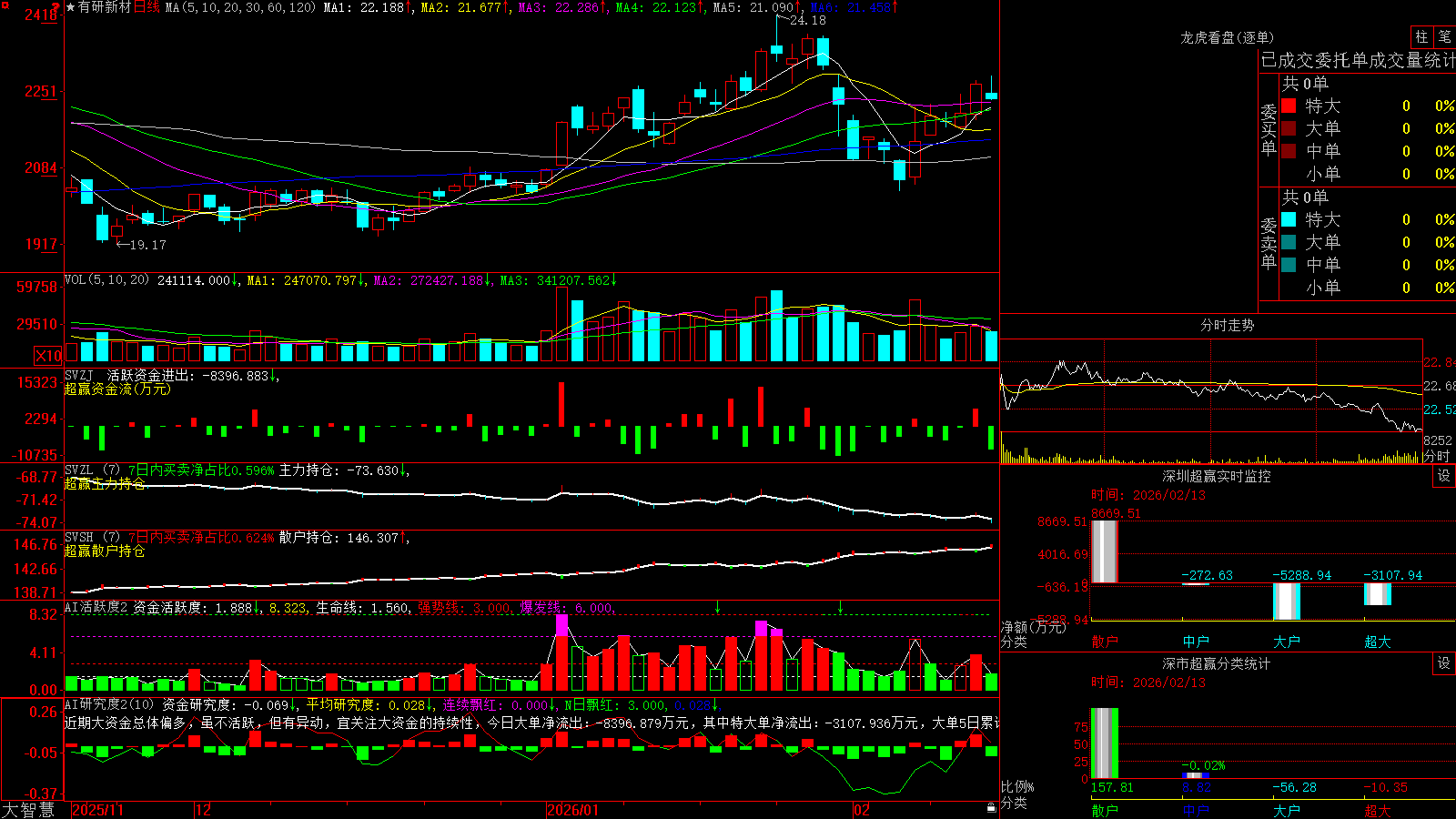Viewport: 1456px width, 819px height.
Task: Click the 2084 price axis label
Action: pos(41,167)
